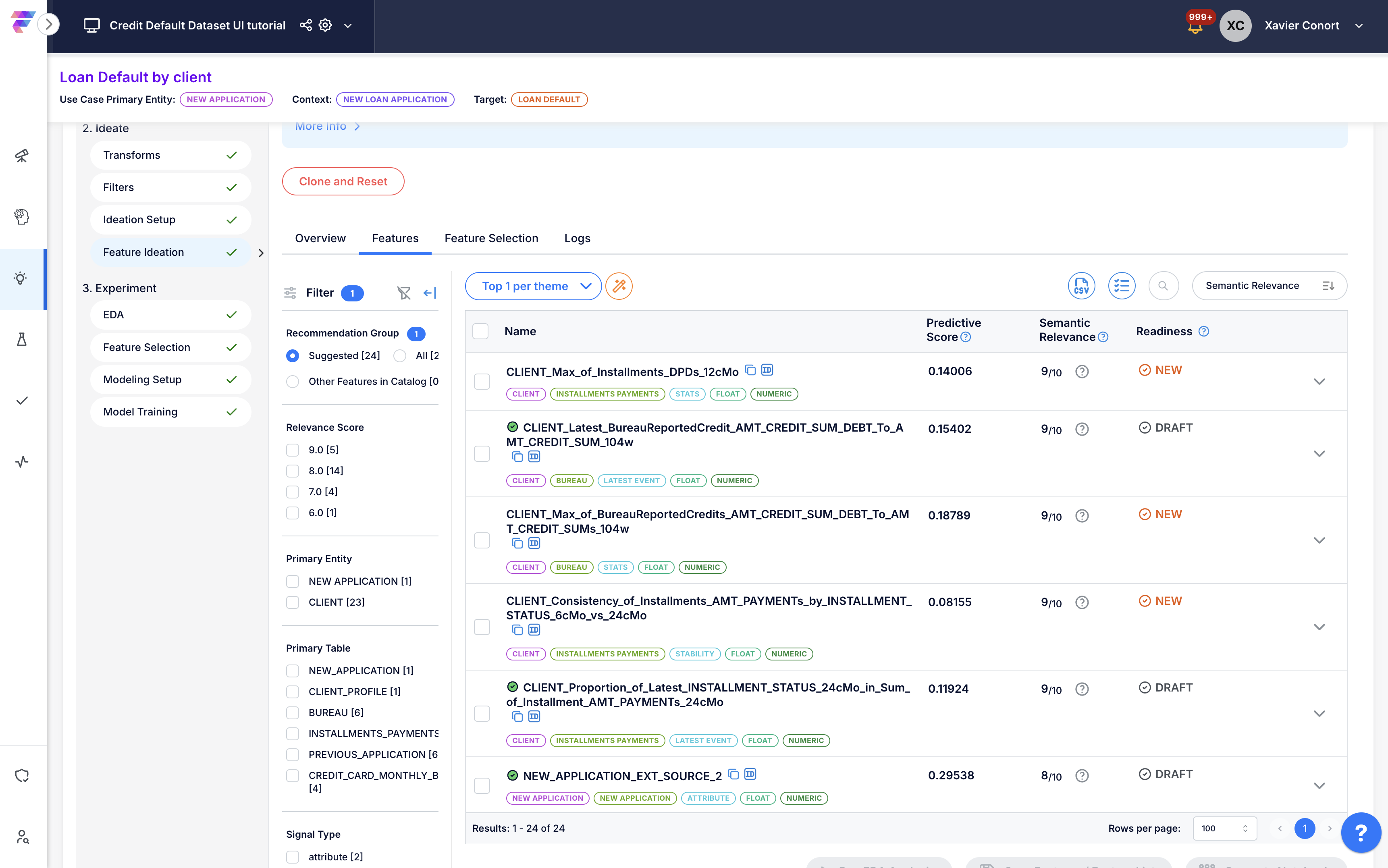
Task: Tick the BUREAU primary table checkbox
Action: 293,712
